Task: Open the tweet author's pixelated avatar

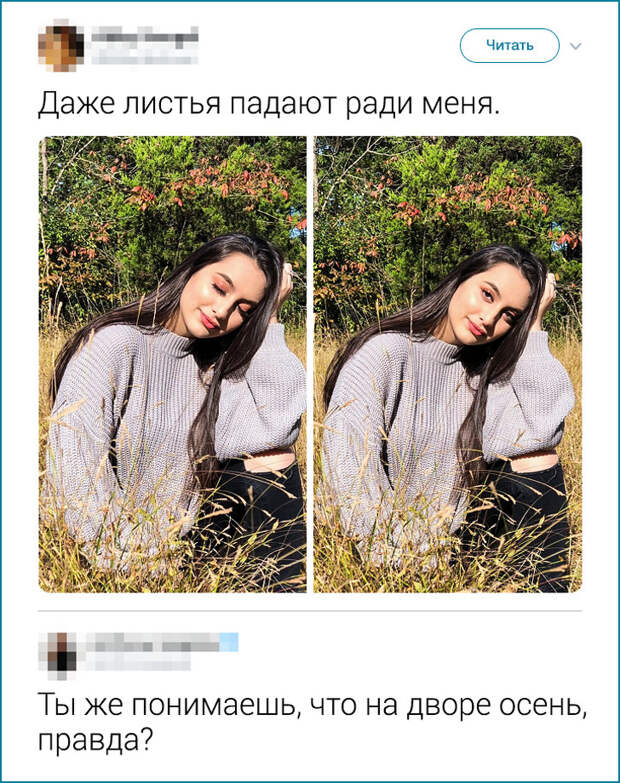Action: coord(60,44)
